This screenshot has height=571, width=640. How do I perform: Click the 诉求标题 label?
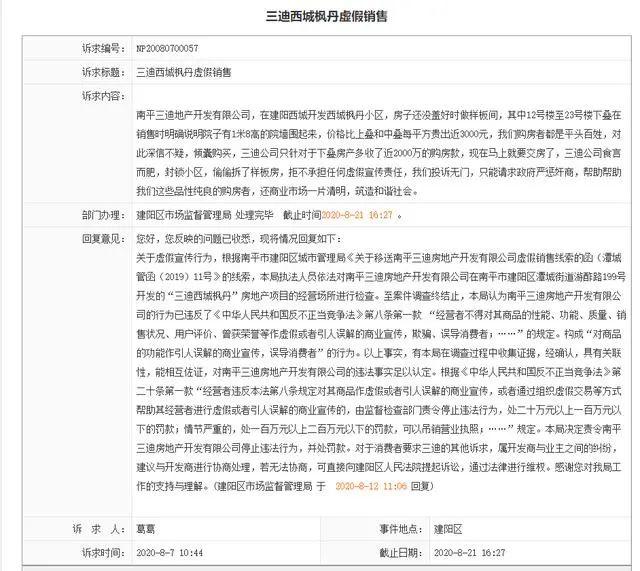pos(103,72)
